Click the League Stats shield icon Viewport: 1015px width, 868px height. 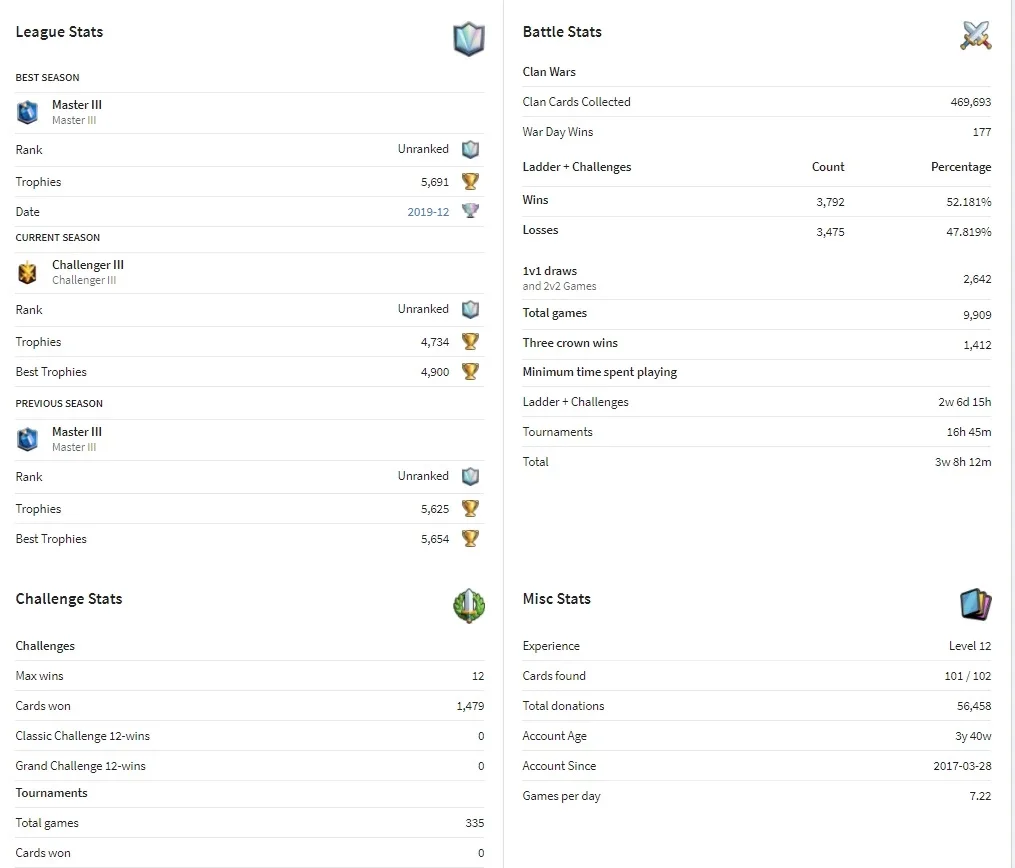tap(469, 39)
